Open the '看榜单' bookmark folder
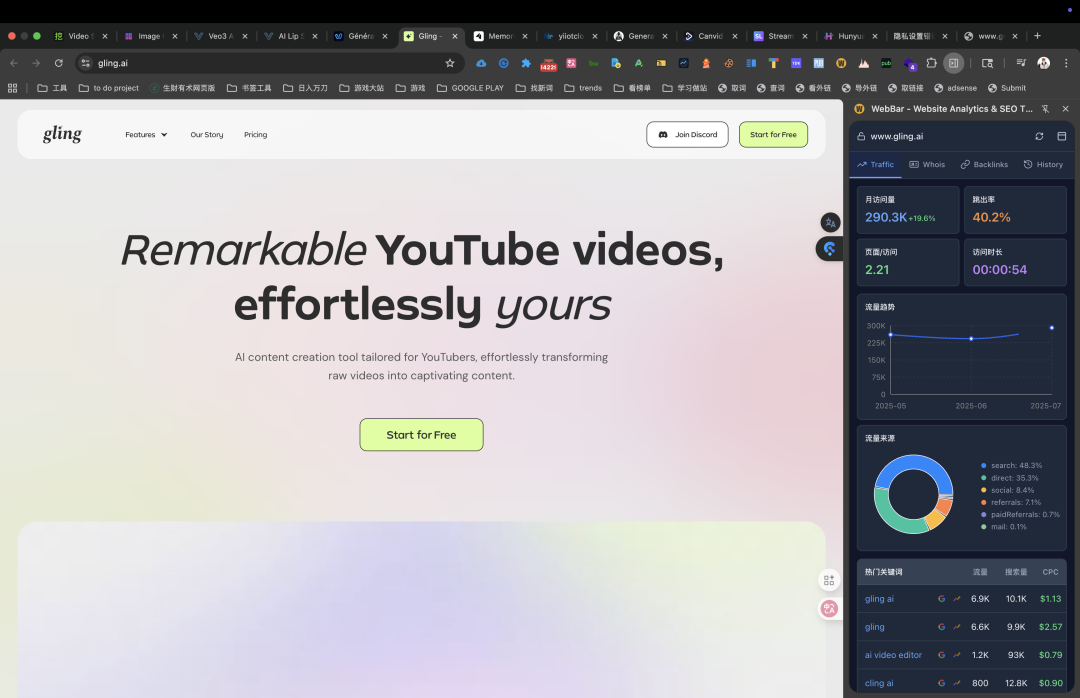This screenshot has width=1080, height=698. click(632, 88)
